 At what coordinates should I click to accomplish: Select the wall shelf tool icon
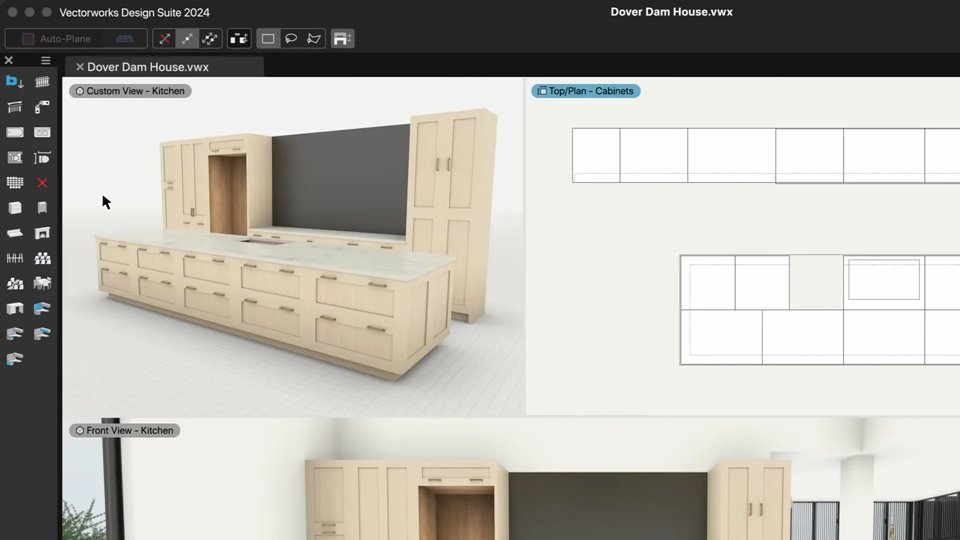(x=15, y=233)
